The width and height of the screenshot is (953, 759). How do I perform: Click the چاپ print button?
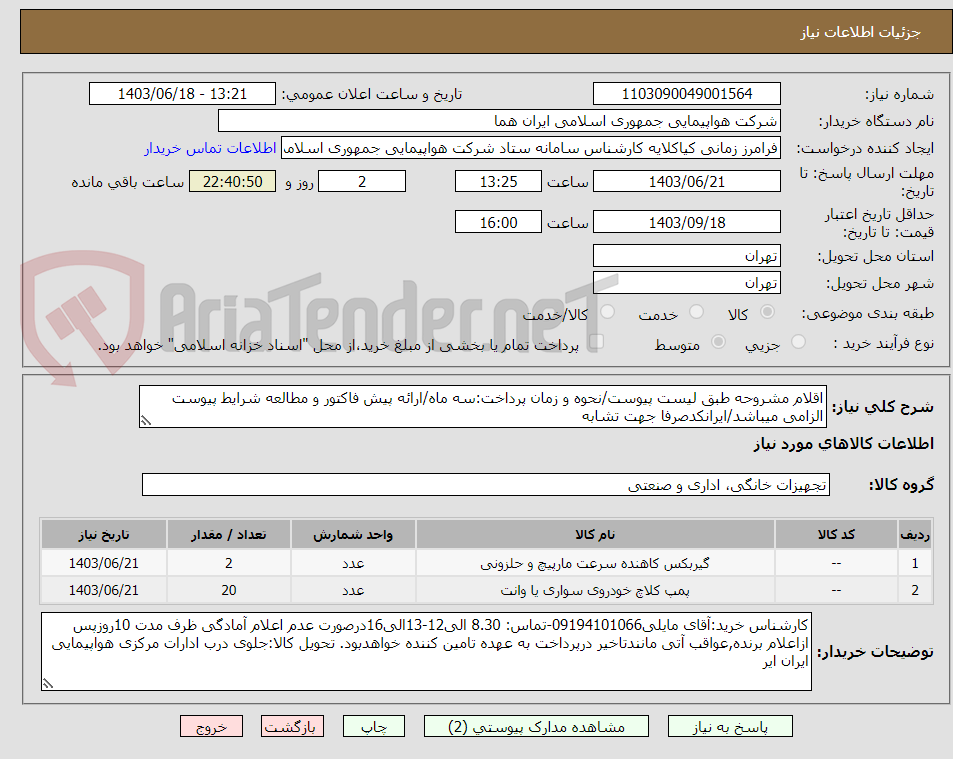[x=374, y=726]
